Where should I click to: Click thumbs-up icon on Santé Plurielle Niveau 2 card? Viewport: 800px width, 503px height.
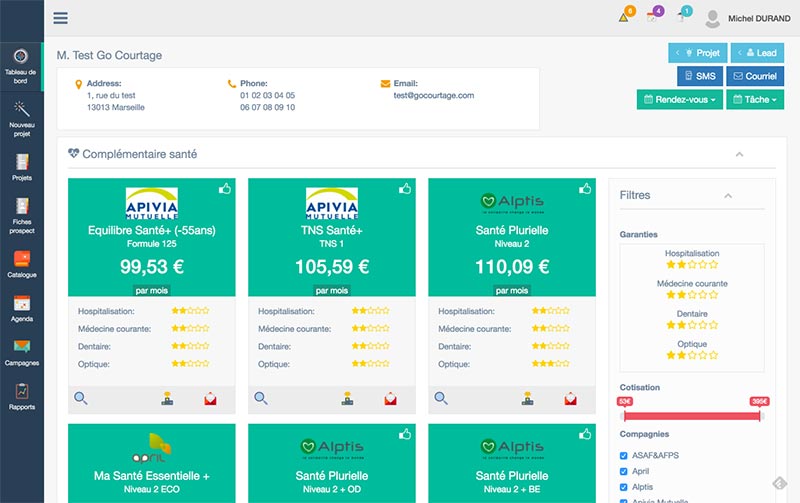(x=584, y=188)
